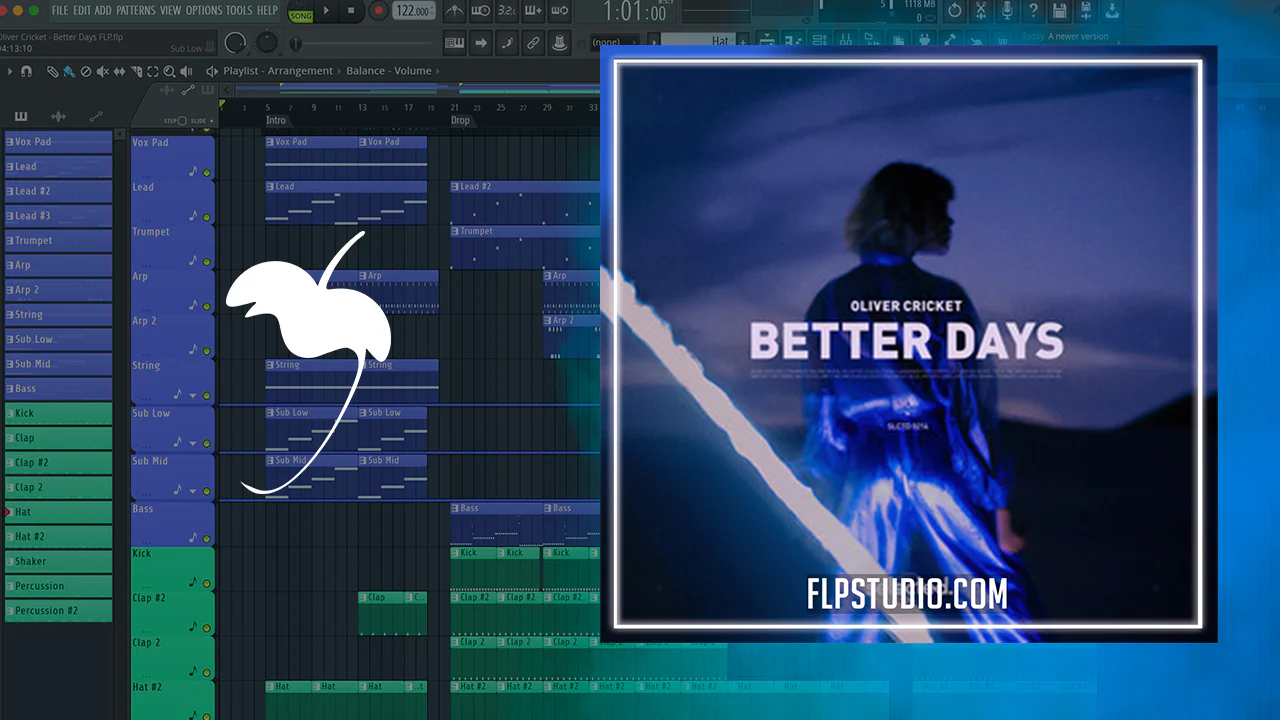Screen dimensions: 1280x720
Task: Click the Play button
Action: point(326,11)
